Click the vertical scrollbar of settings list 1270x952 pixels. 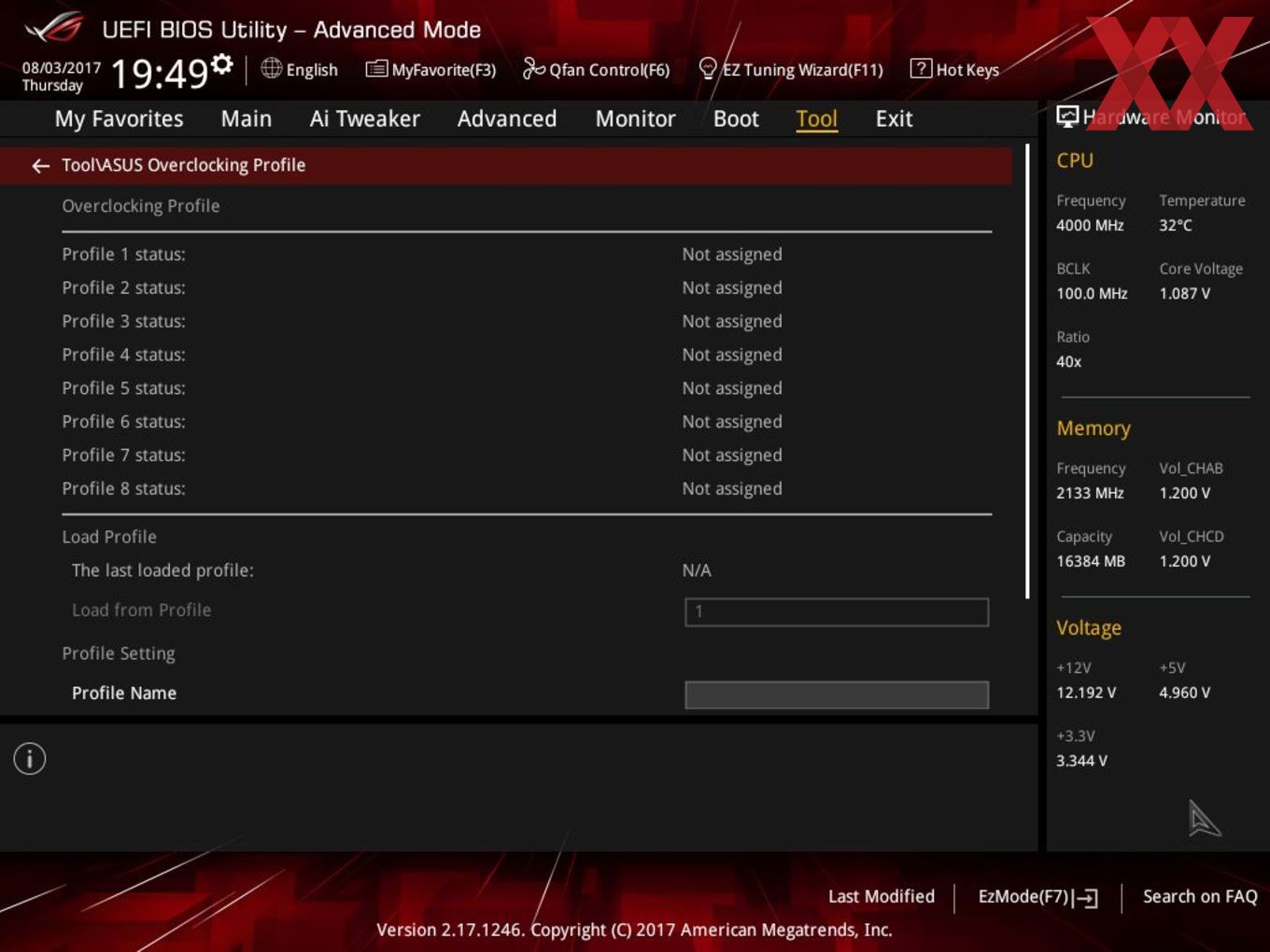(1027, 371)
